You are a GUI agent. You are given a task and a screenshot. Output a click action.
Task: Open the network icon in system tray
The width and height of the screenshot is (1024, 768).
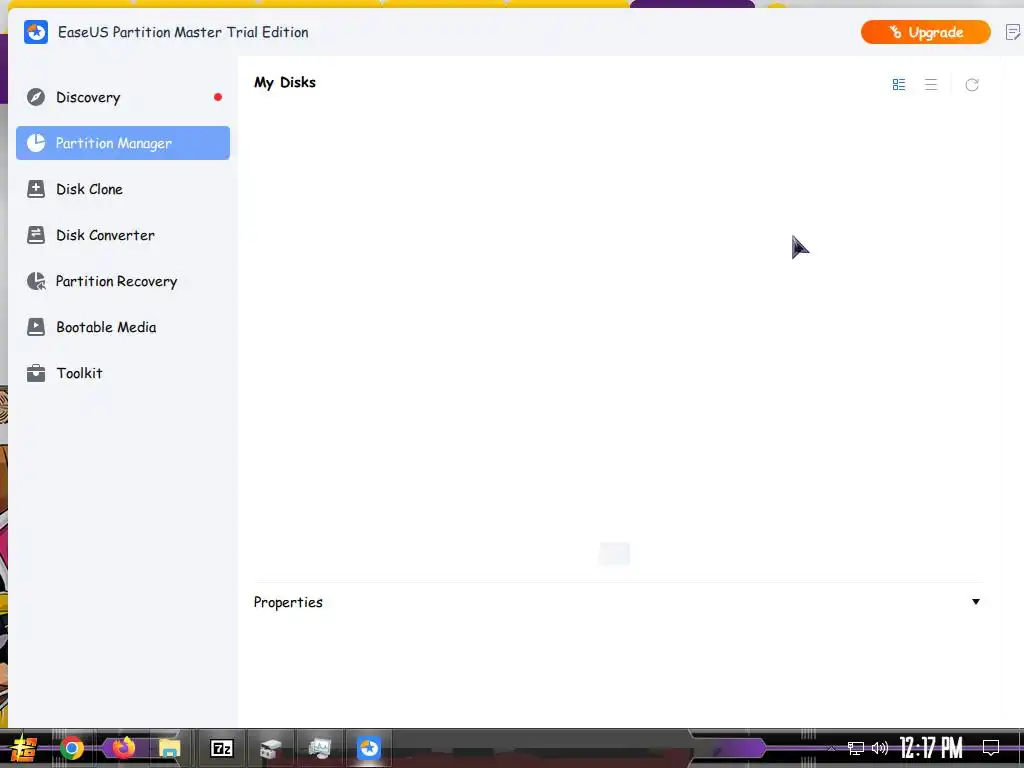pyautogui.click(x=856, y=748)
